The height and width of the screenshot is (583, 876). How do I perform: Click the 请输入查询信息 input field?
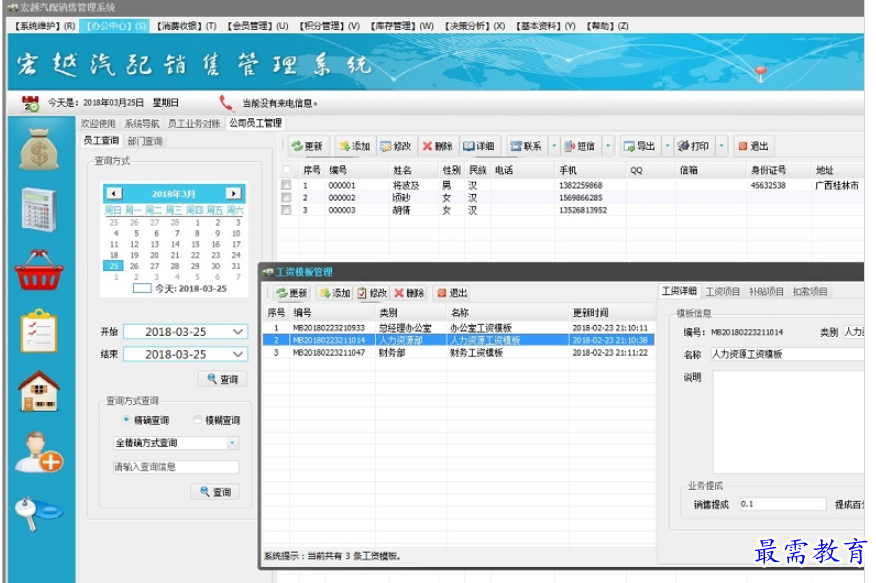176,467
